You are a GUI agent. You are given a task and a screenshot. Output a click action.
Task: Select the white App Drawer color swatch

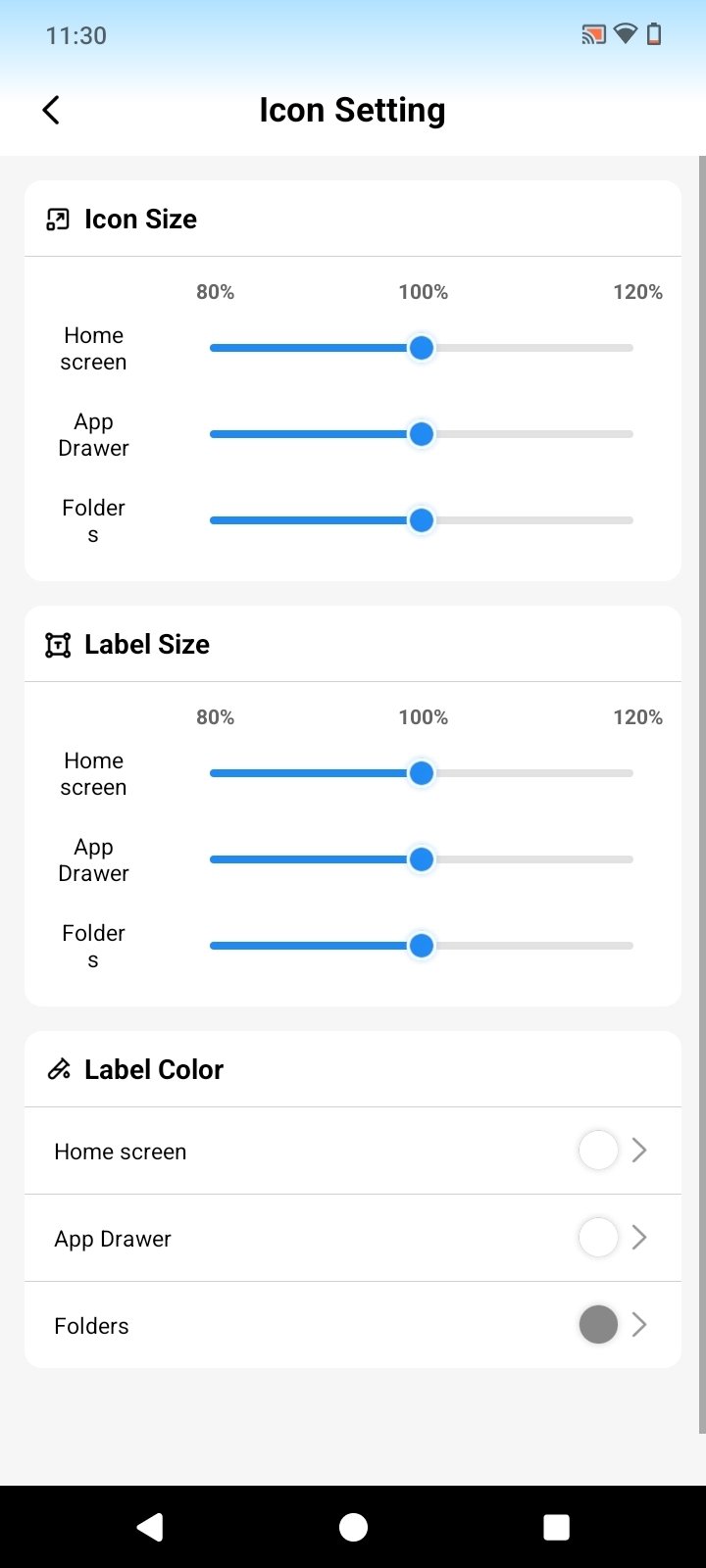[x=598, y=1238]
